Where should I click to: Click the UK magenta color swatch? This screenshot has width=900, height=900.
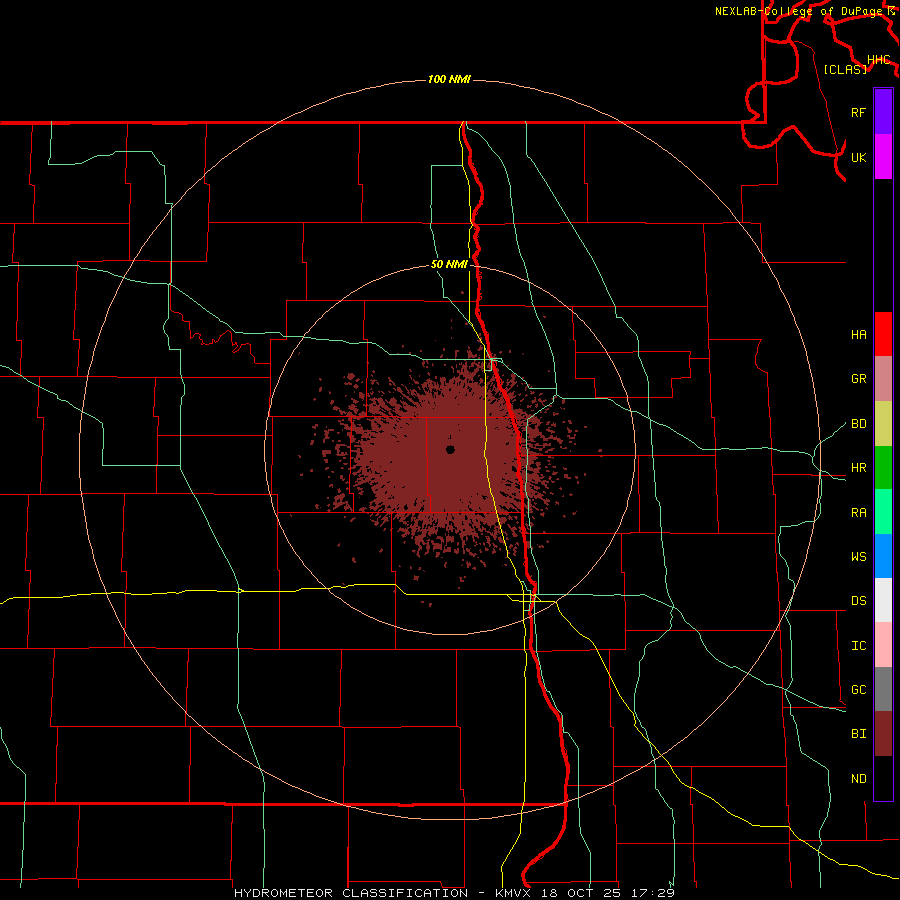[x=883, y=157]
